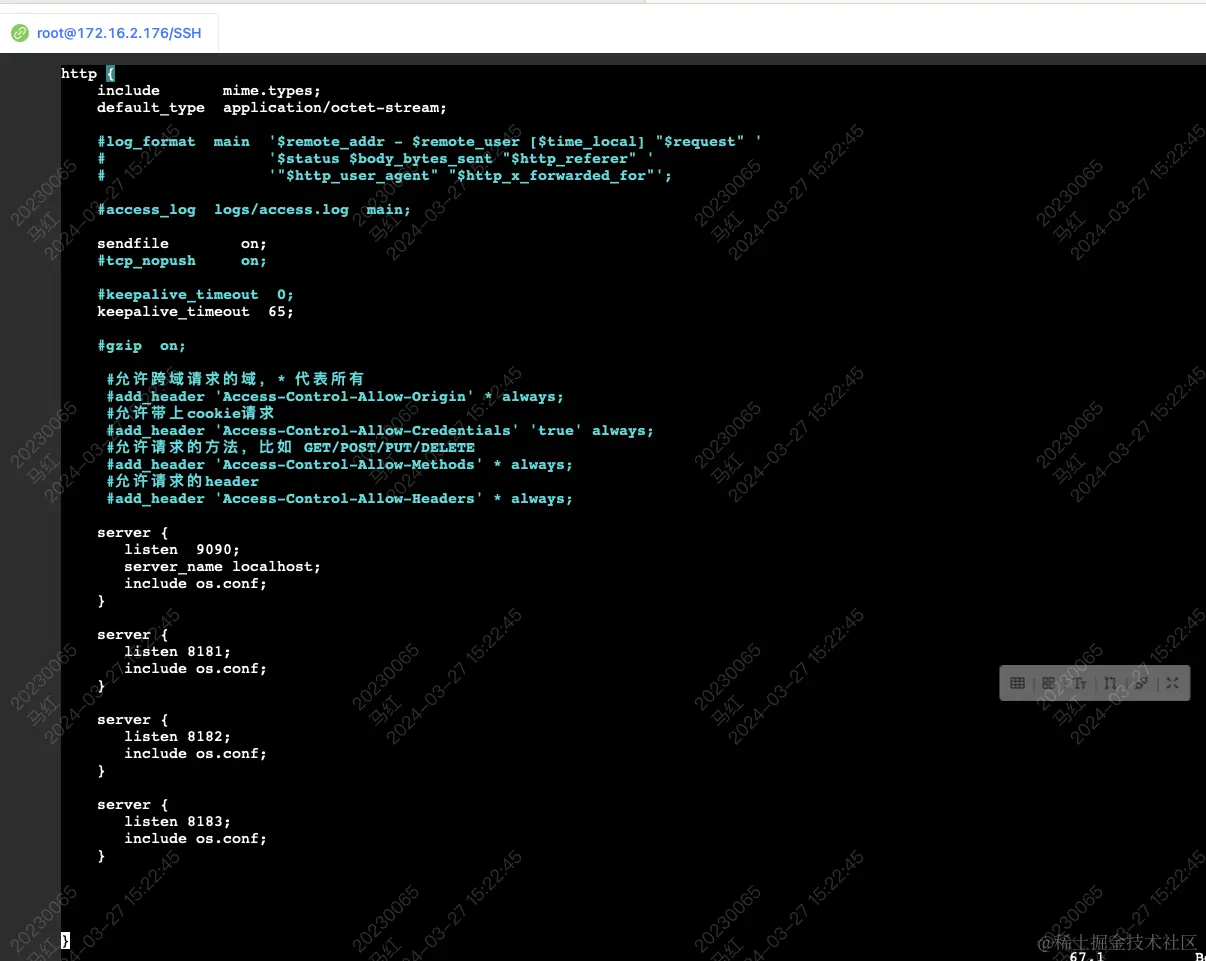Click the 'include mime.types;' line
Image resolution: width=1206 pixels, height=961 pixels.
tap(209, 90)
